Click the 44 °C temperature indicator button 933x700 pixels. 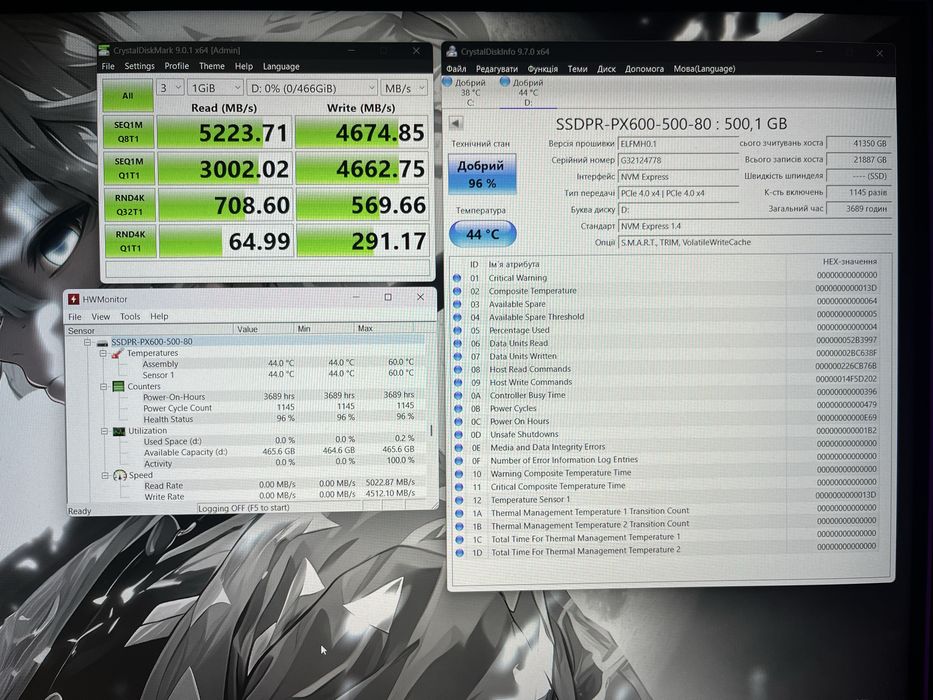pos(483,234)
